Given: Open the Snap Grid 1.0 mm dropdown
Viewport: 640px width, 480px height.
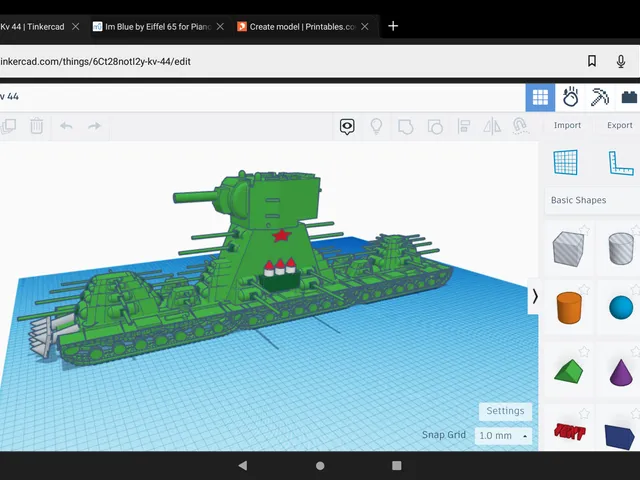Looking at the screenshot, I should tap(503, 436).
